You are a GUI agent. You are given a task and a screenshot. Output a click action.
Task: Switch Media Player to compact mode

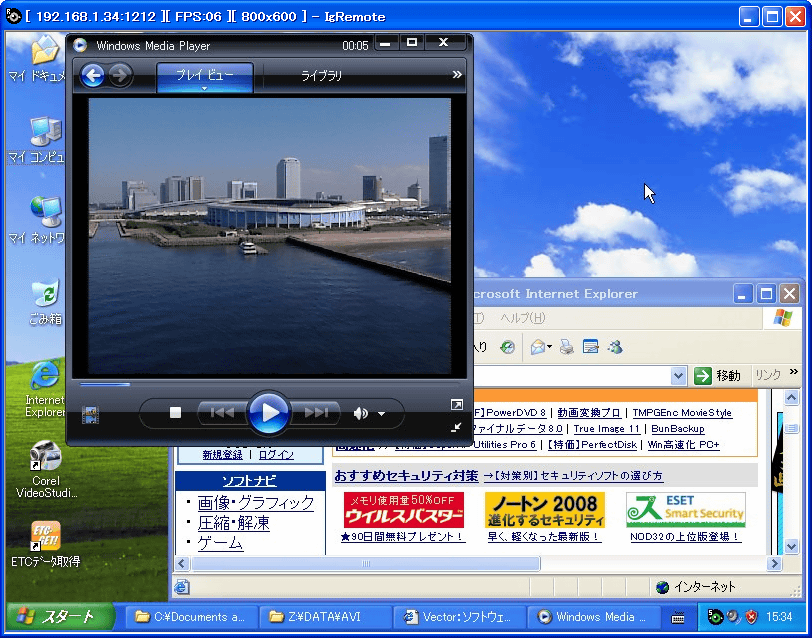click(456, 427)
